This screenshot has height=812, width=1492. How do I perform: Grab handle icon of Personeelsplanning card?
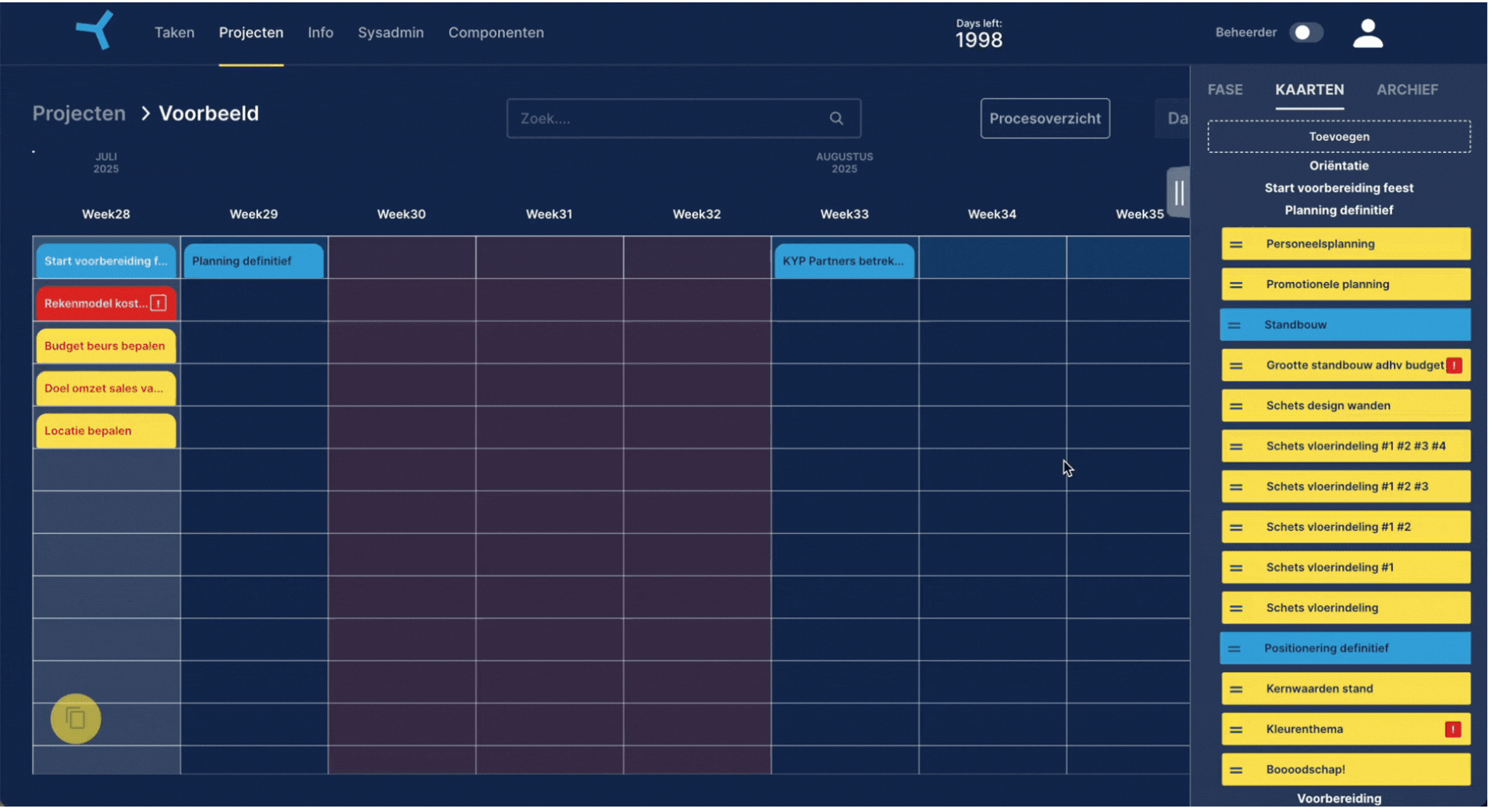1236,244
